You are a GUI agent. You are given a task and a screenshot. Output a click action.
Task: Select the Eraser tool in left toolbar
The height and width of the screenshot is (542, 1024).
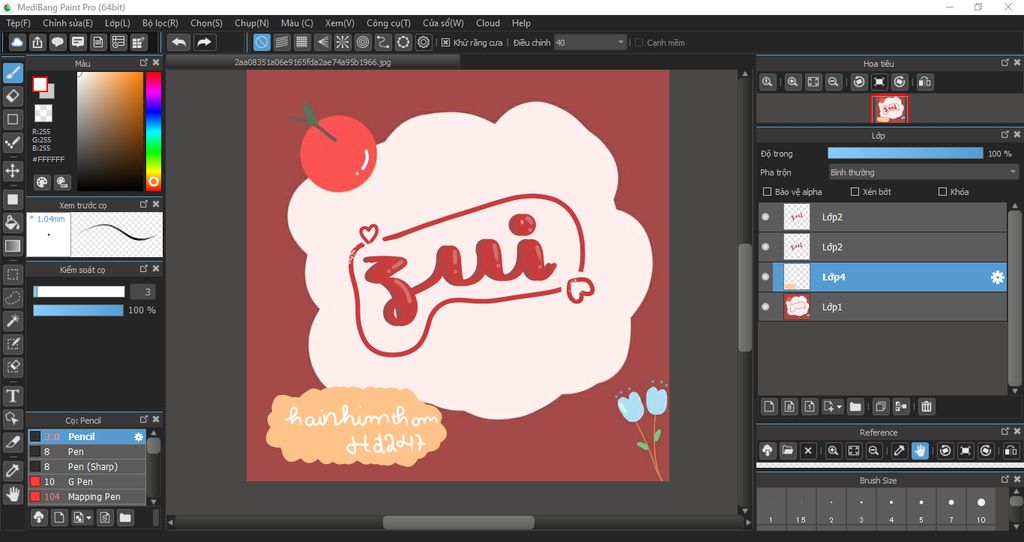pyautogui.click(x=13, y=95)
